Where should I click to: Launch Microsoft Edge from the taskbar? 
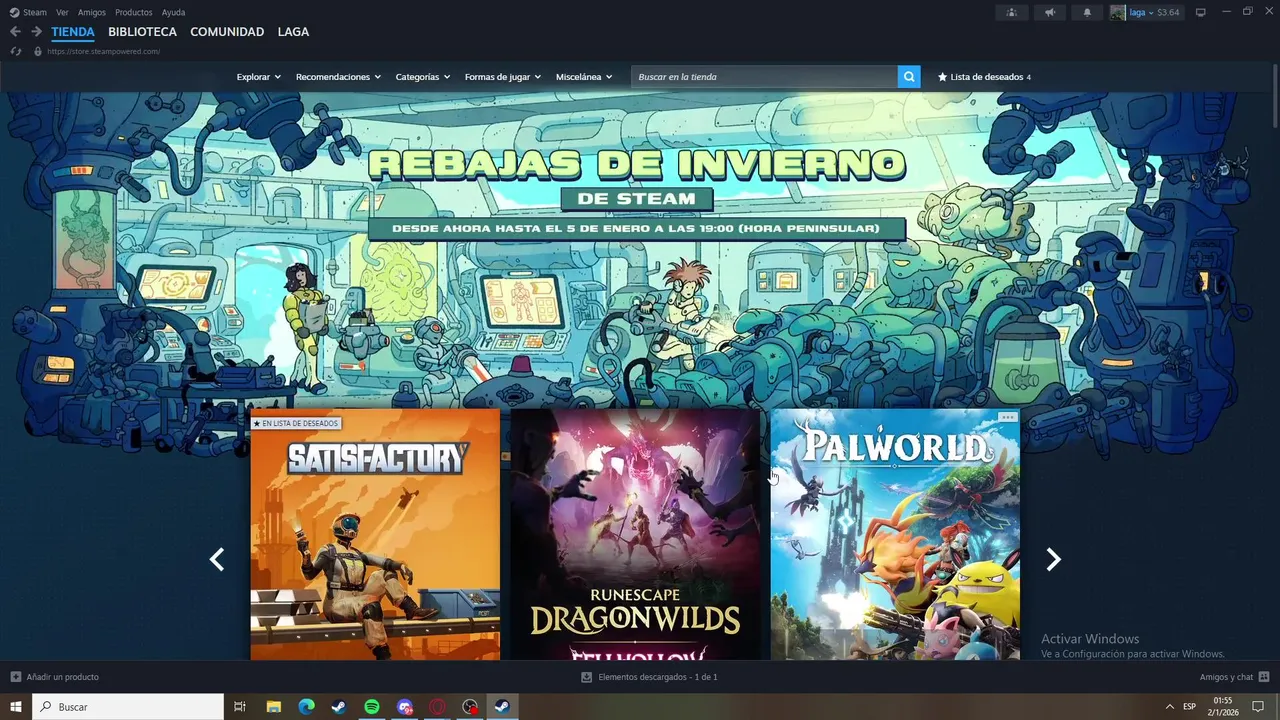coord(306,707)
